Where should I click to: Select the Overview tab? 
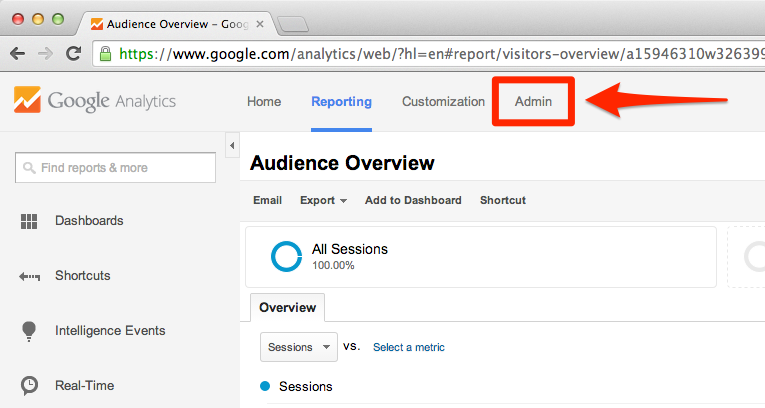tap(287, 307)
